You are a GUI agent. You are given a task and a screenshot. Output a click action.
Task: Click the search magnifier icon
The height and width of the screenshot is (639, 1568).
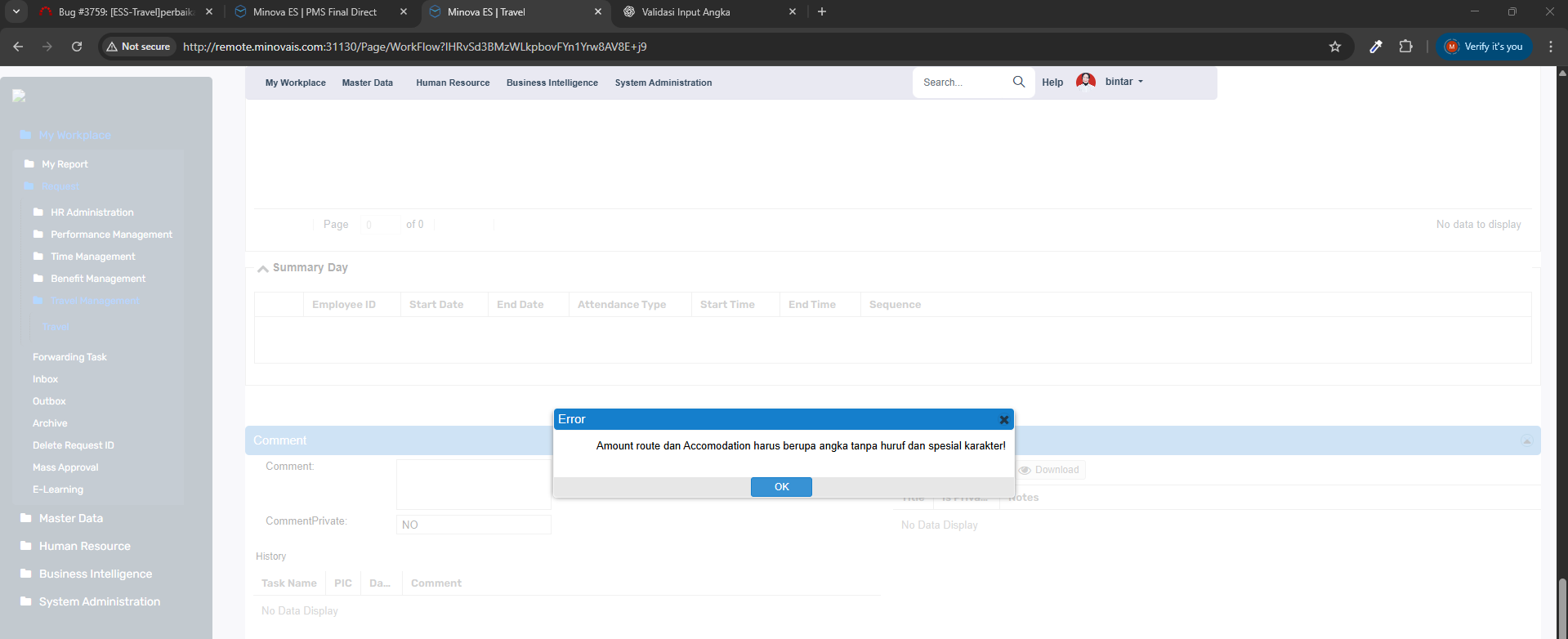(x=1019, y=82)
